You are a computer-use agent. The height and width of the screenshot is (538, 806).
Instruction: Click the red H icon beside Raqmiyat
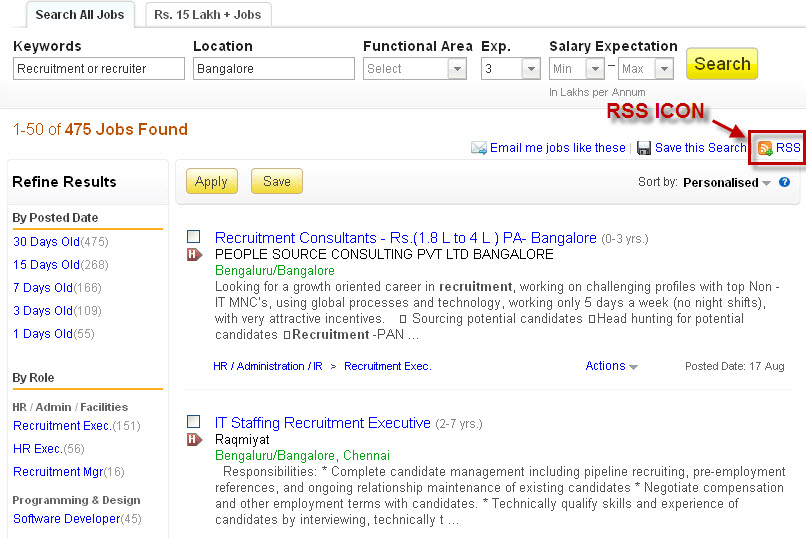click(194, 439)
